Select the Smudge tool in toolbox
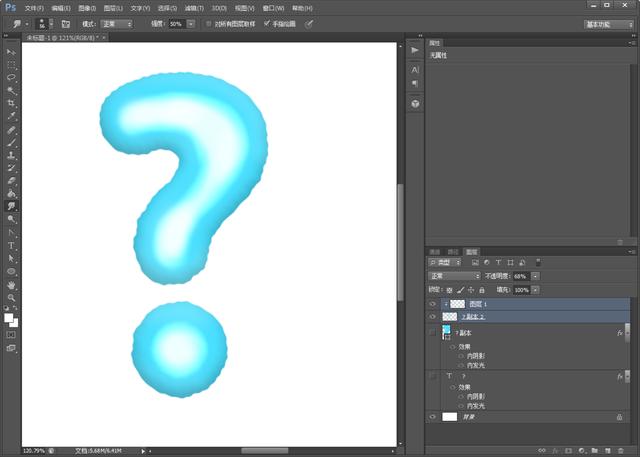 tap(11, 206)
